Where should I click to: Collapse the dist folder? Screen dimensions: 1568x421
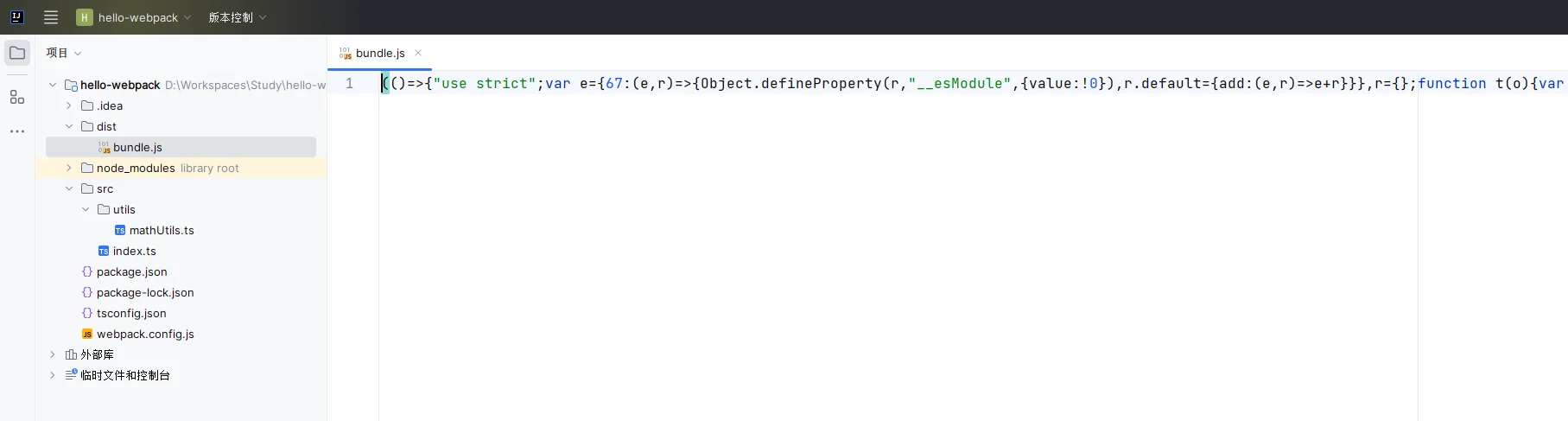click(69, 126)
